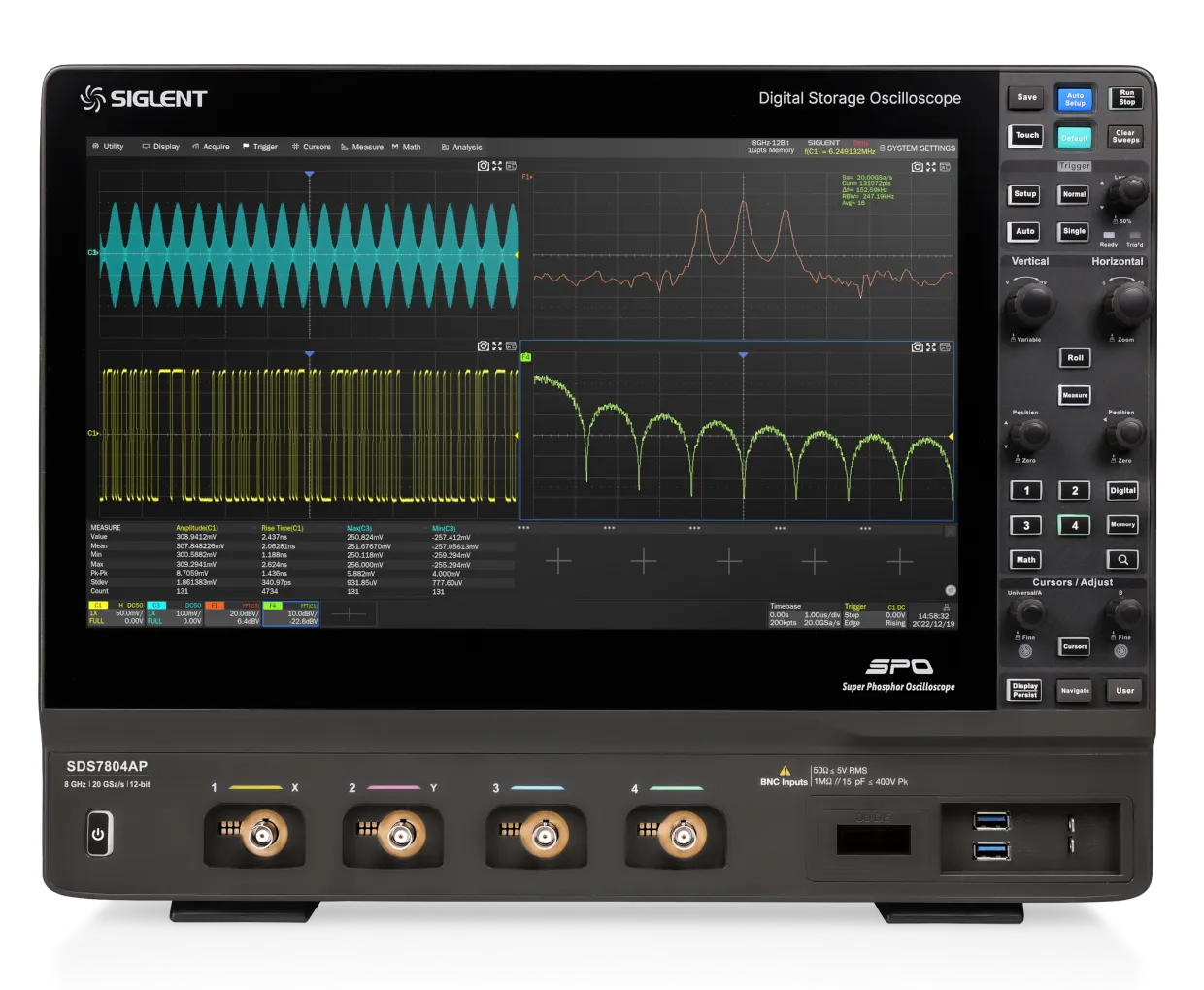Screen dimensions: 1204x990
Task: Push the blue Auto Setup button
Action: pos(1075,99)
